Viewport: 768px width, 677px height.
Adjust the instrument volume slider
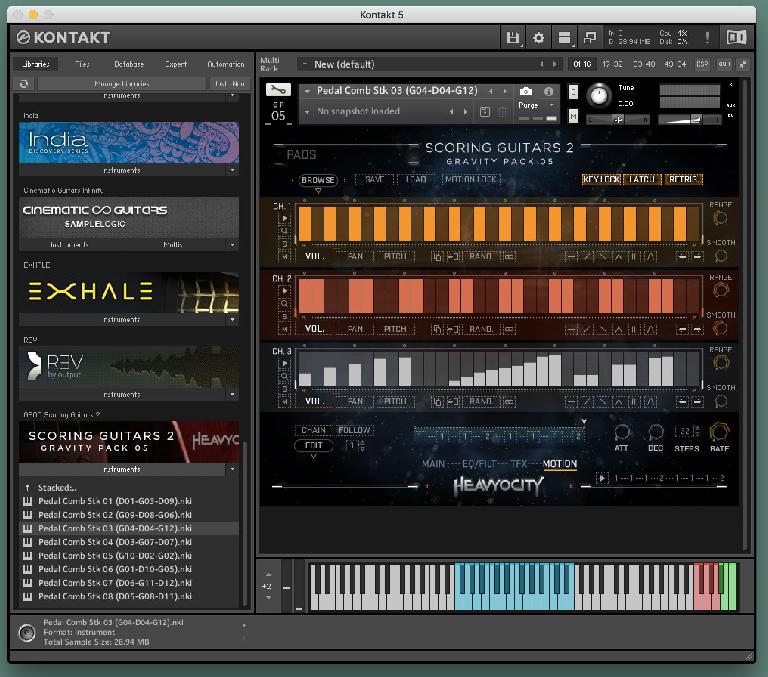point(690,120)
